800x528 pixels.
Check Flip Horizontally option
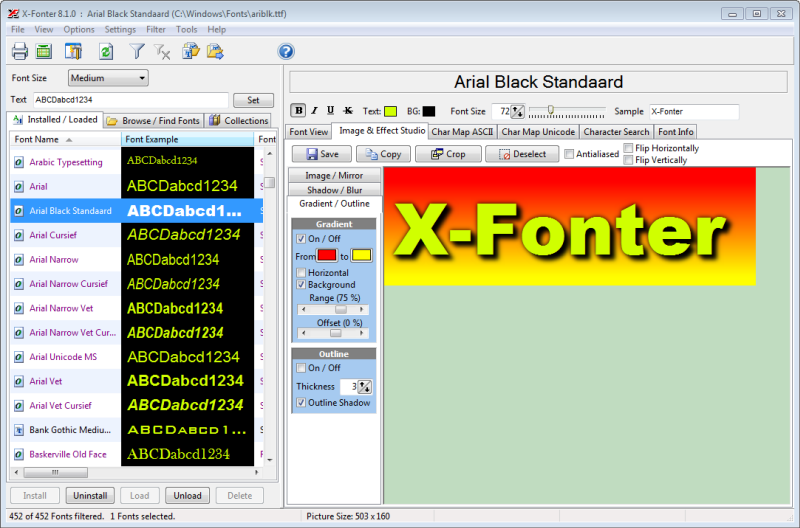[x=629, y=148]
